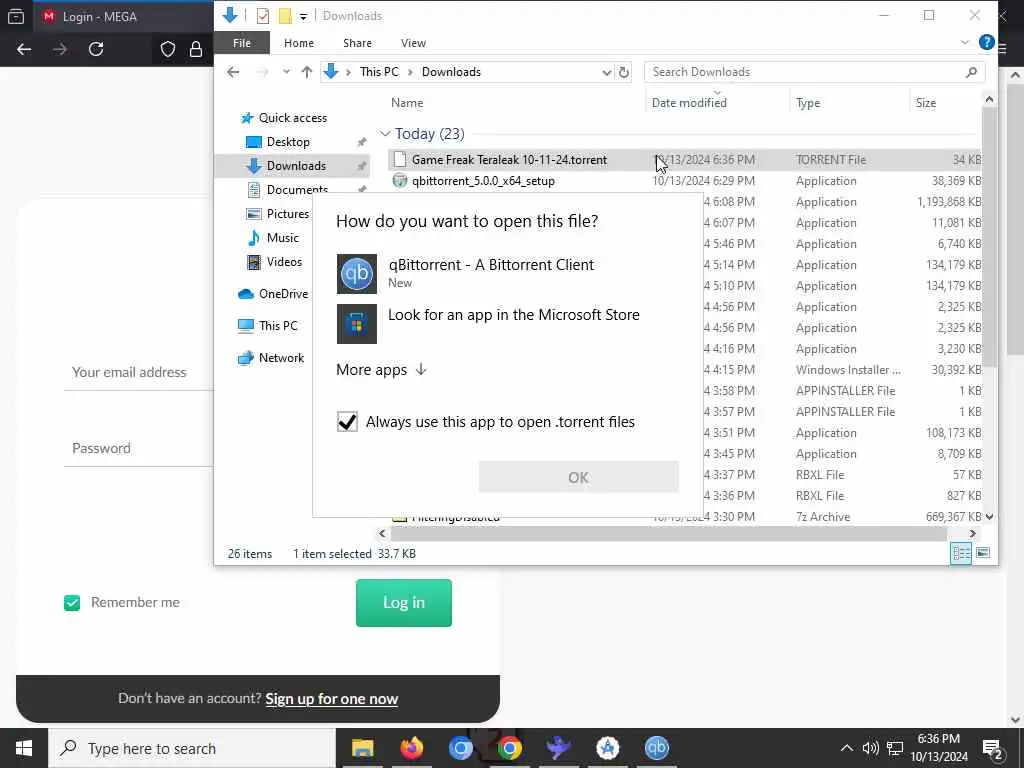Open the Share ribbon tab

point(357,43)
